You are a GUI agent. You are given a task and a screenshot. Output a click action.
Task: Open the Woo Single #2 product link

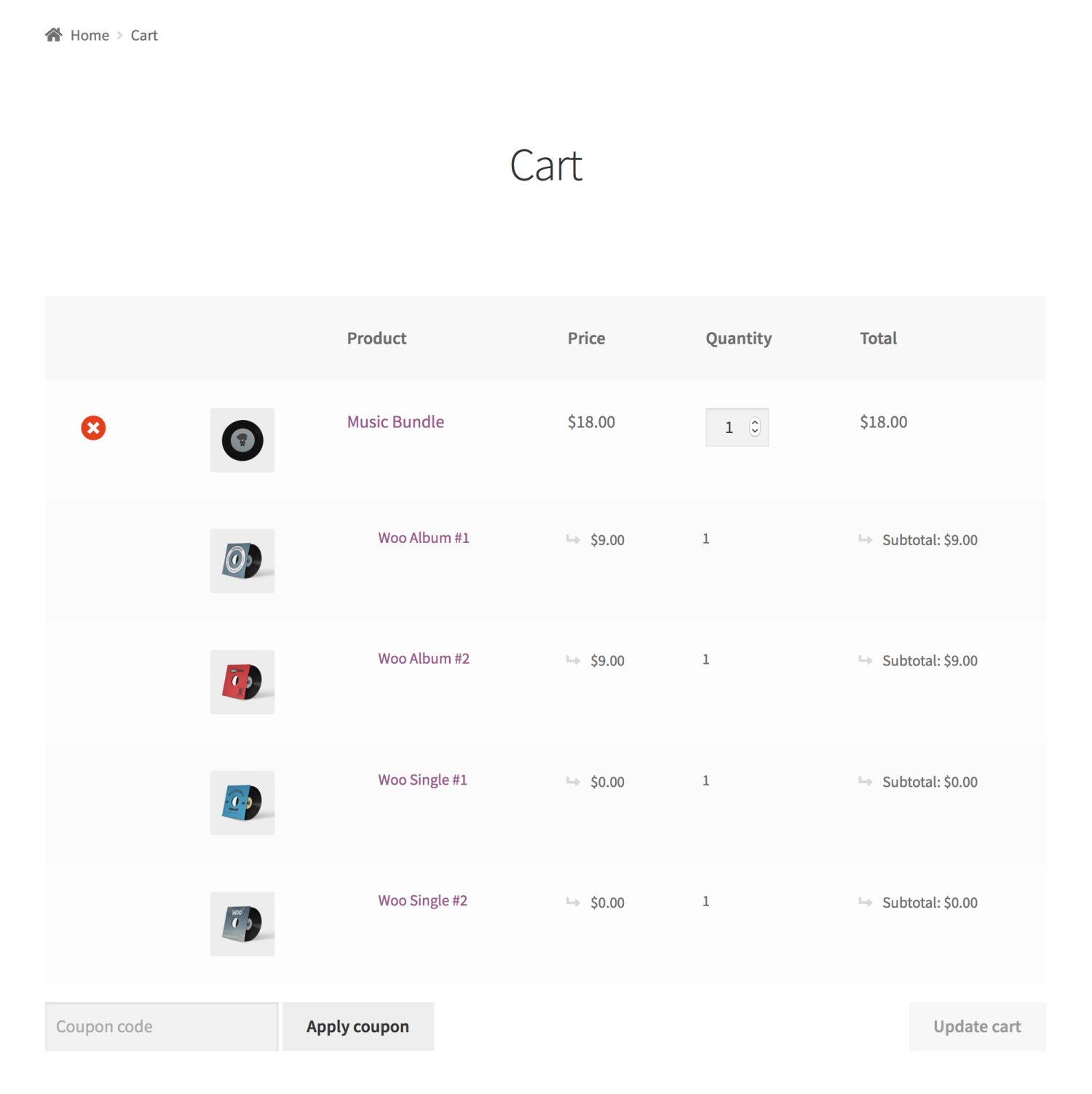pyautogui.click(x=422, y=900)
